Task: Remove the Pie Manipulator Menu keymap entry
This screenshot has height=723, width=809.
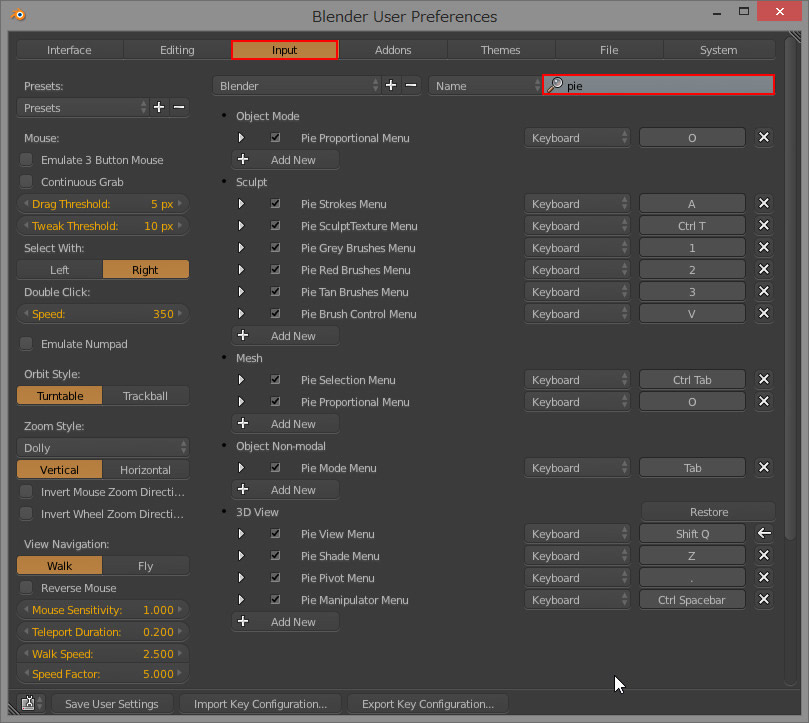Action: (764, 600)
